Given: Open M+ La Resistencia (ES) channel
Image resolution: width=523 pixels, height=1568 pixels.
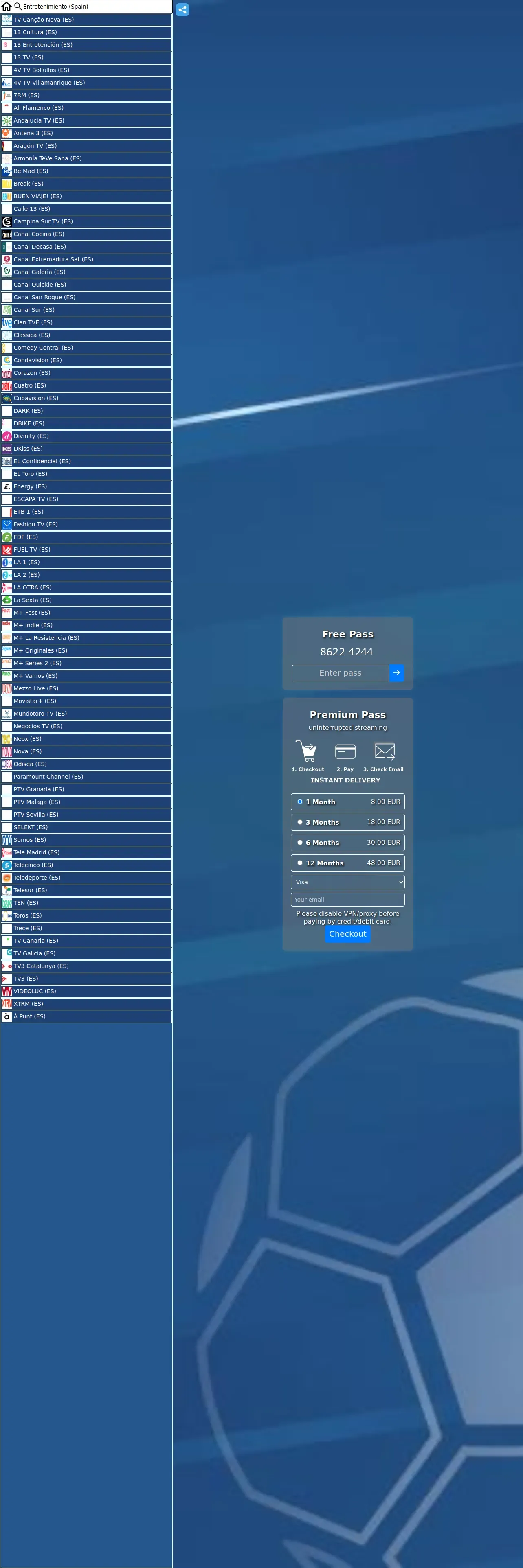Looking at the screenshot, I should pos(86,638).
